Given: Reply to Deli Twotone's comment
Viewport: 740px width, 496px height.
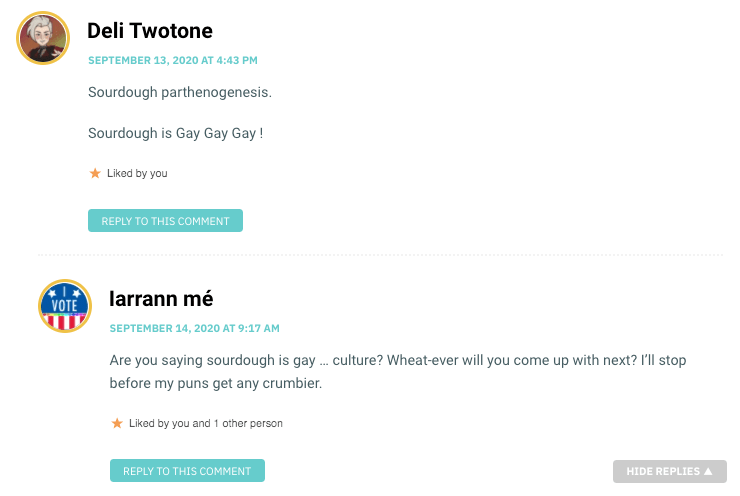Looking at the screenshot, I should click(165, 220).
